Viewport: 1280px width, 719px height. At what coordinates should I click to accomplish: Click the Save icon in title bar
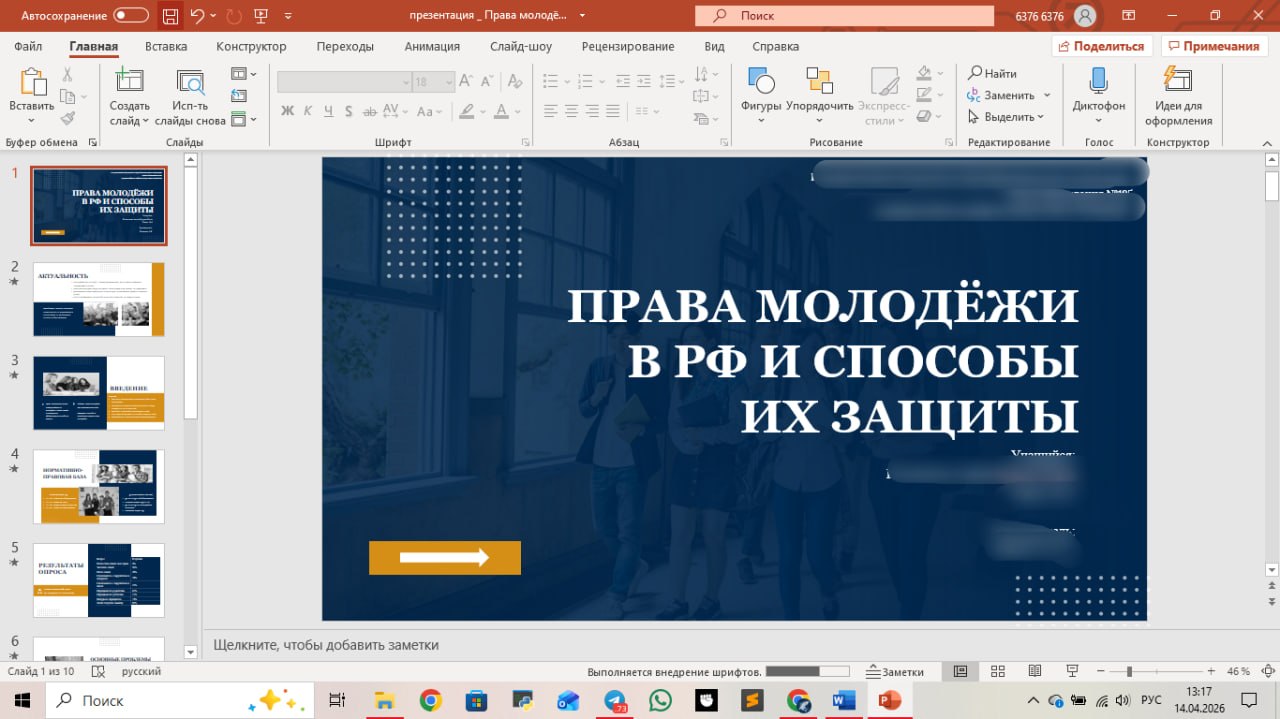point(171,16)
